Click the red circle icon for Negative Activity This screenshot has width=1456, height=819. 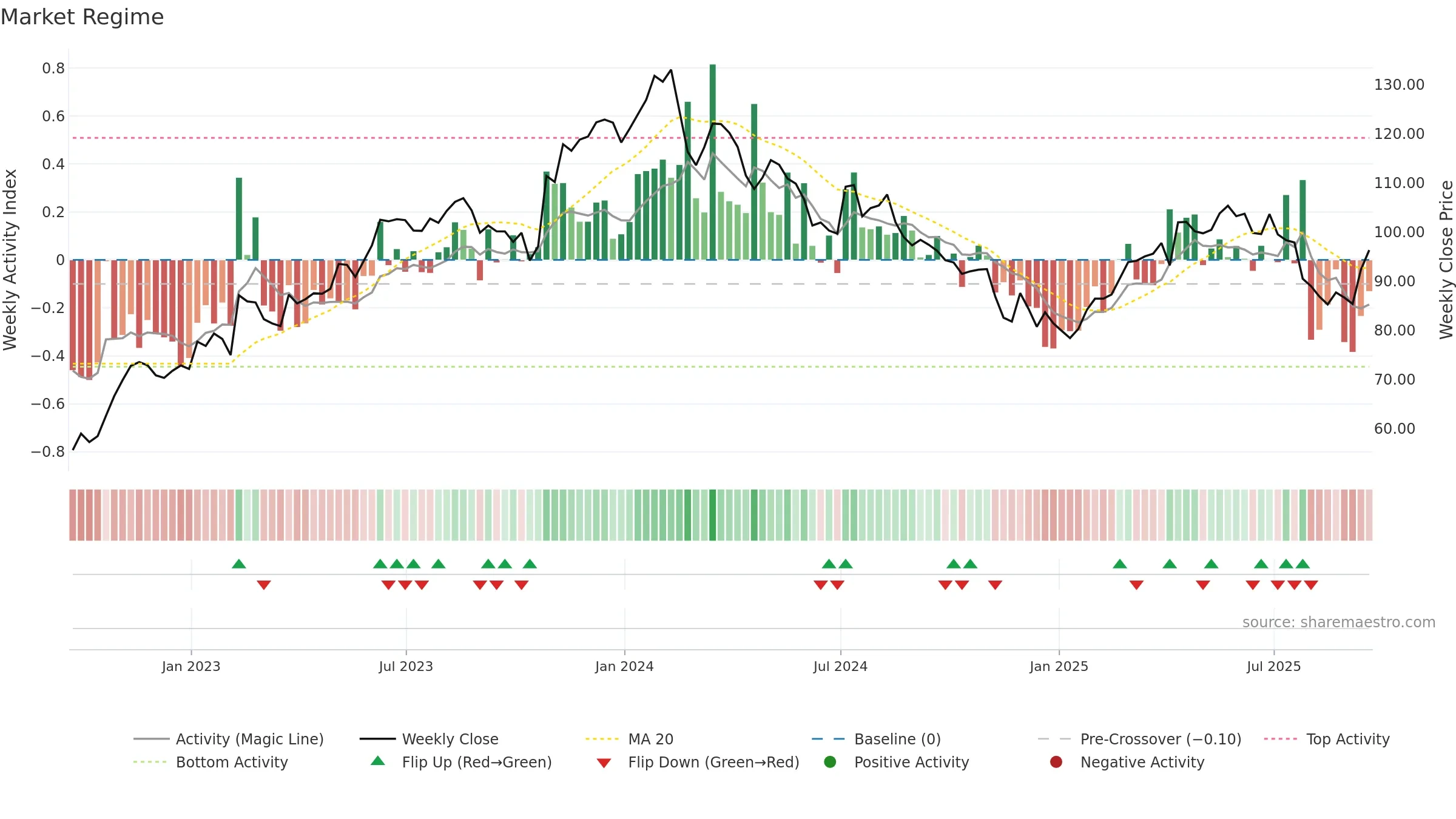click(x=1056, y=762)
